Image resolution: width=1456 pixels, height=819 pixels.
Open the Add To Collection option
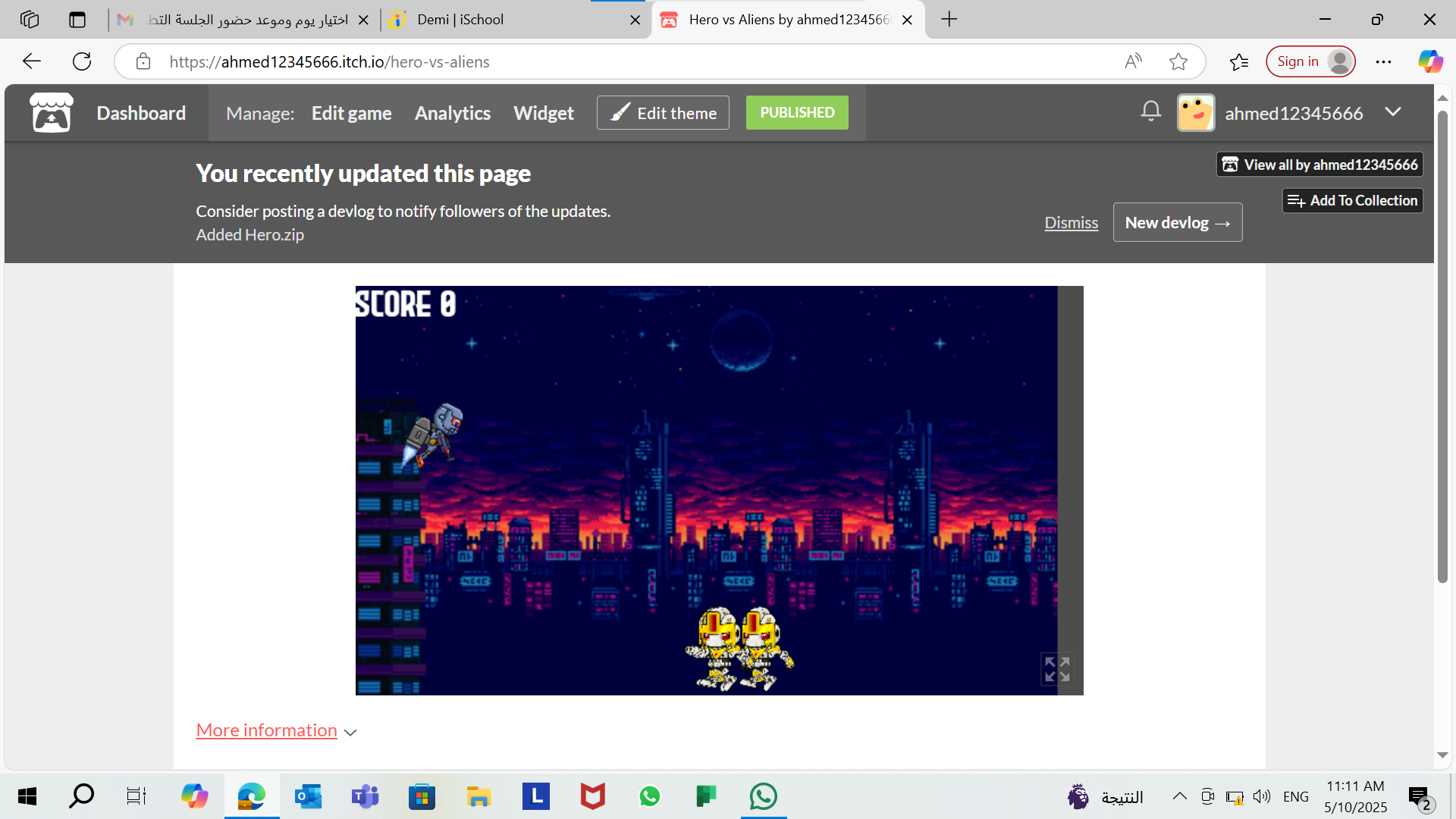tap(1352, 200)
